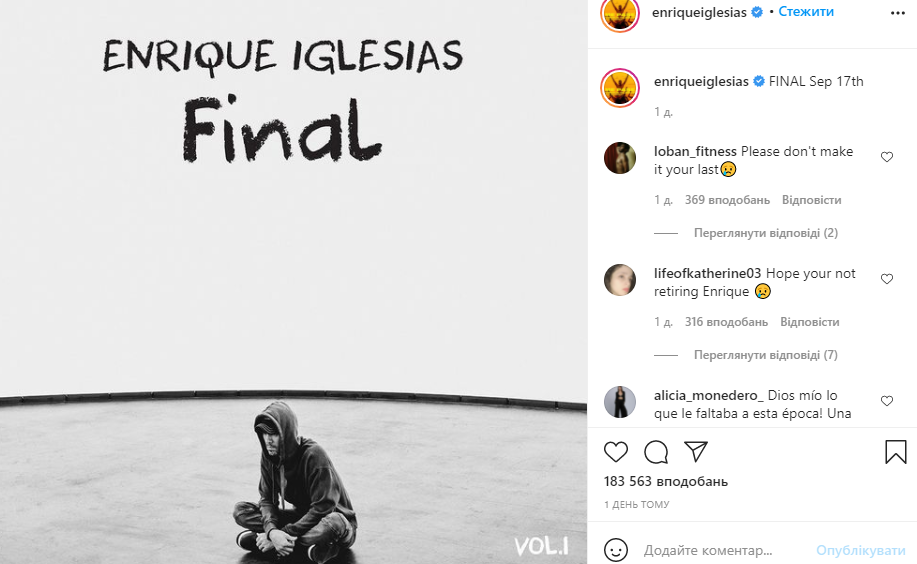Open the emoji picker smiley icon
Screen dimensions: 917x564
pos(616,551)
